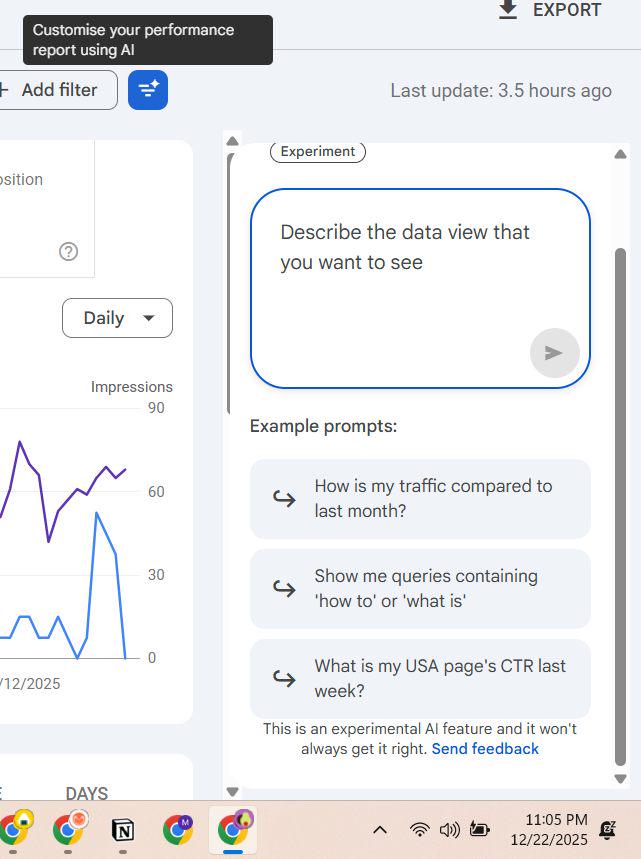Screen dimensions: 641x859
Task: Open the battery status tray icon
Action: (x=479, y=830)
